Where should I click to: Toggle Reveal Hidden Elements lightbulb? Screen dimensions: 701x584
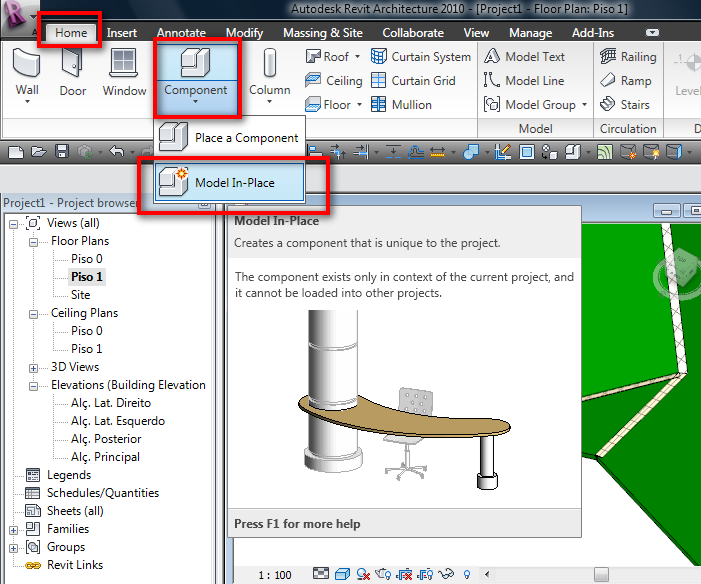click(x=467, y=574)
